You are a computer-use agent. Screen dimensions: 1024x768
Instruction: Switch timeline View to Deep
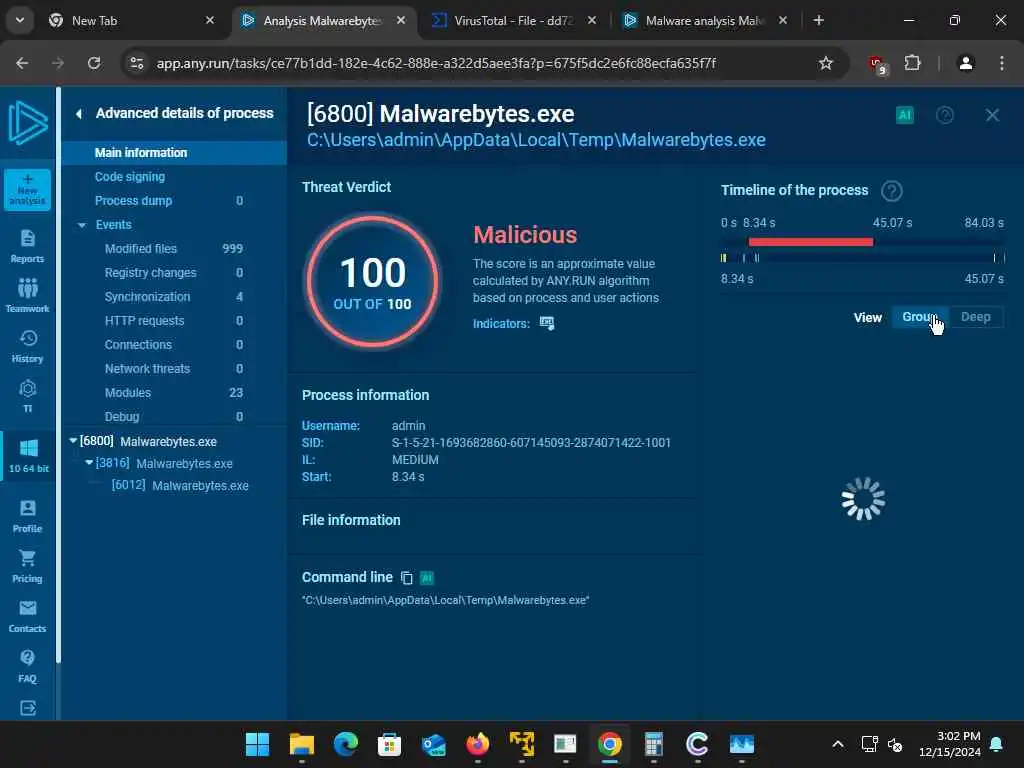976,317
